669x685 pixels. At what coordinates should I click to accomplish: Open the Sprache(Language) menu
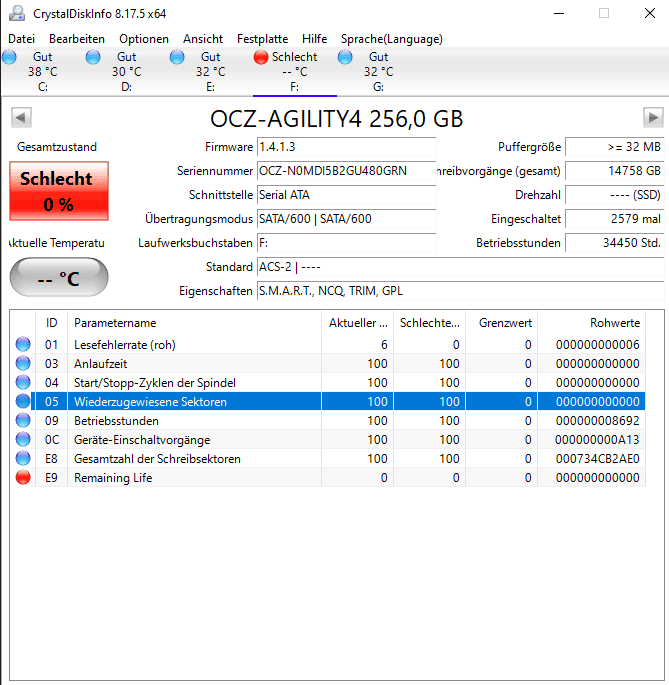[x=392, y=39]
